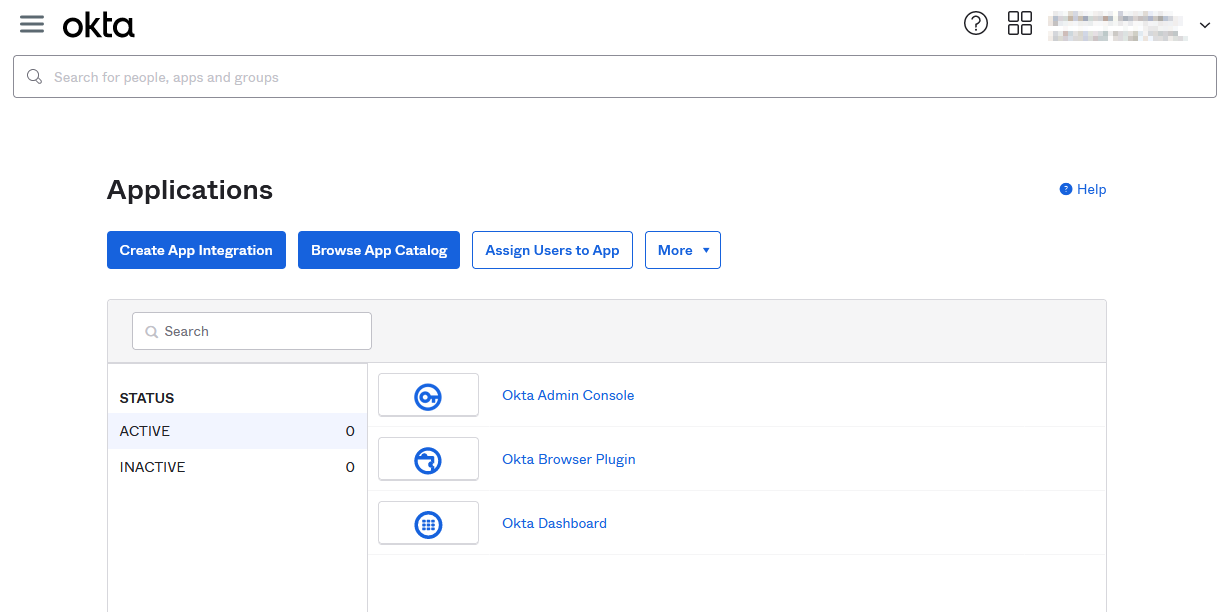Click the Okta logo
This screenshot has height=612, width=1222.
[98, 25]
